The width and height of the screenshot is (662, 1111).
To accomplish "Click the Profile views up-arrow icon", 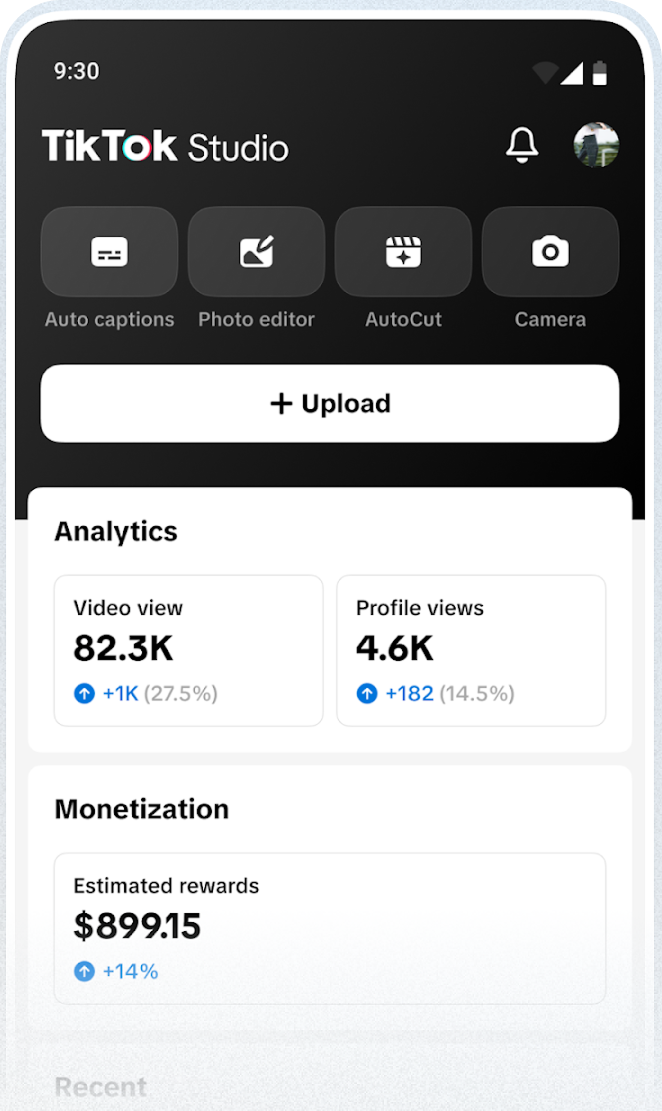I will click(367, 693).
